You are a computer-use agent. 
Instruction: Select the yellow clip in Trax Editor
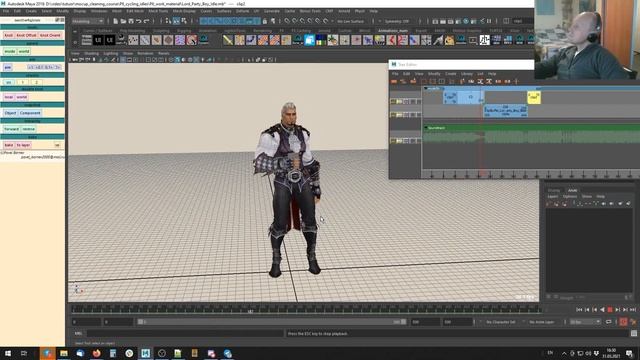click(534, 97)
